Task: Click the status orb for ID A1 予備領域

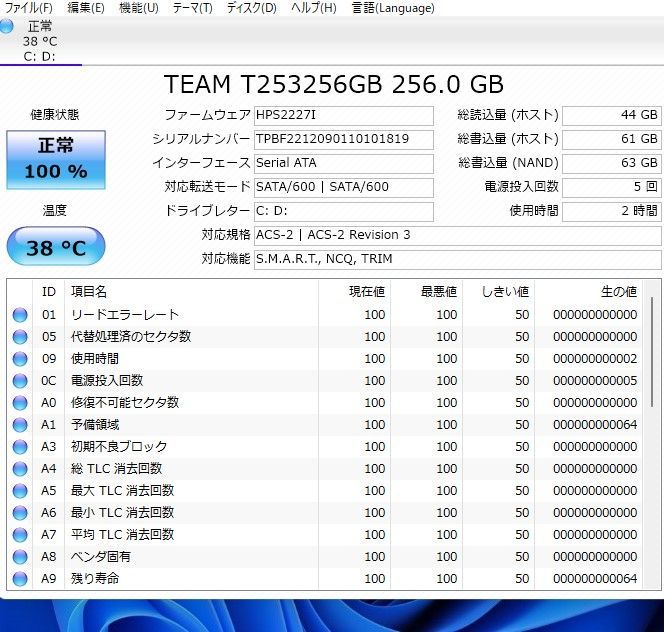Action: 20,425
